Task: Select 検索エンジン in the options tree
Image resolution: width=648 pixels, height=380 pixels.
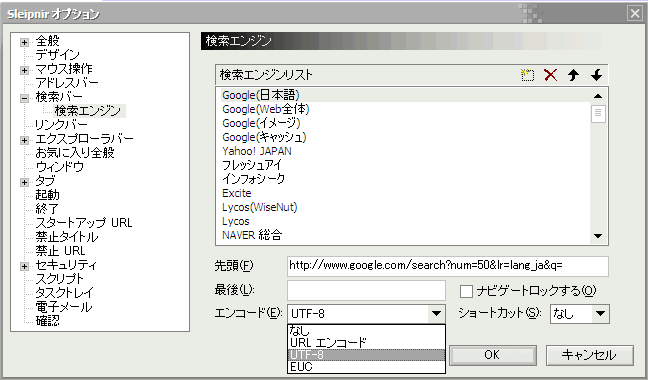Action: tap(88, 111)
